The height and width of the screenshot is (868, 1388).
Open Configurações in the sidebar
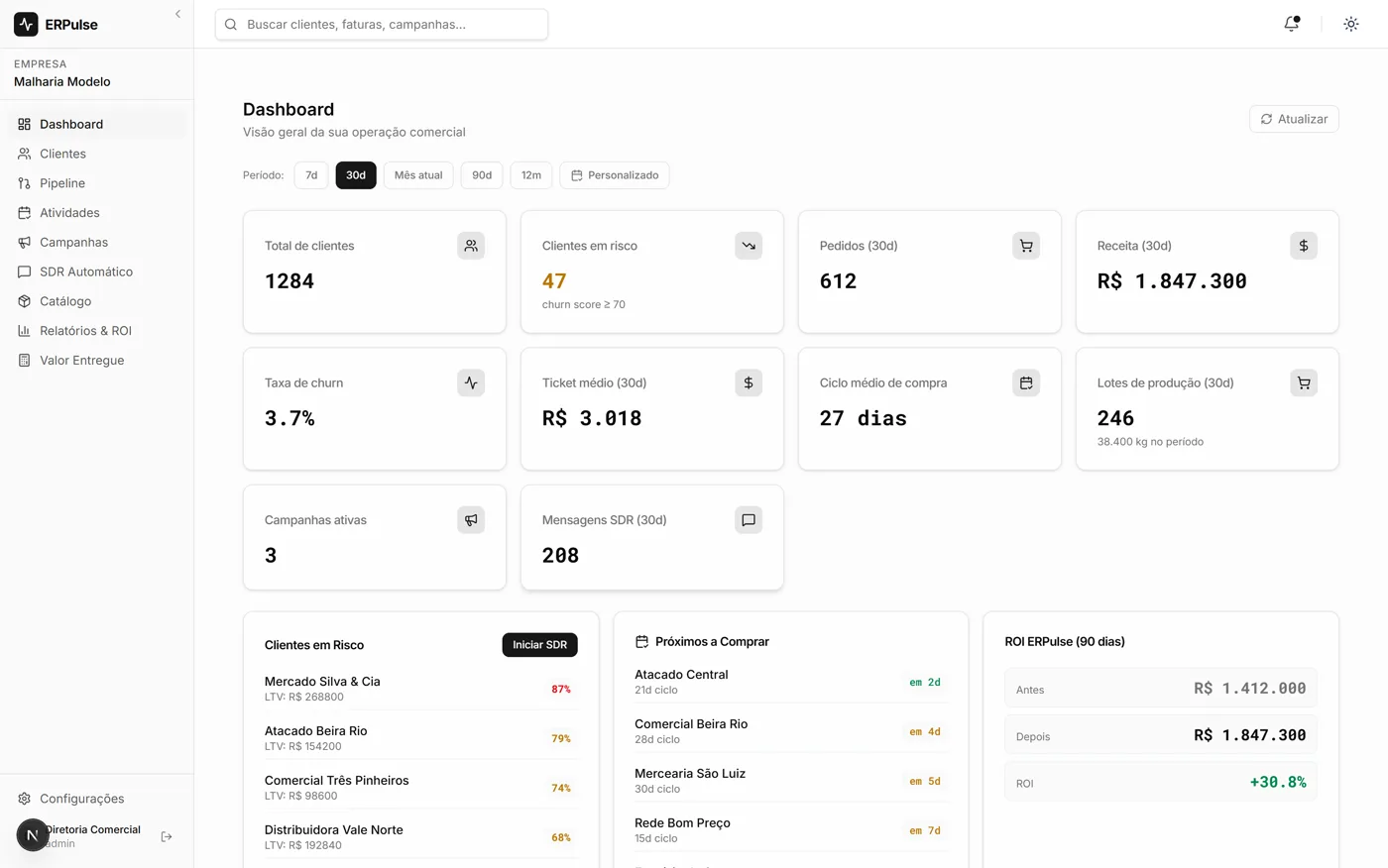coord(97,799)
